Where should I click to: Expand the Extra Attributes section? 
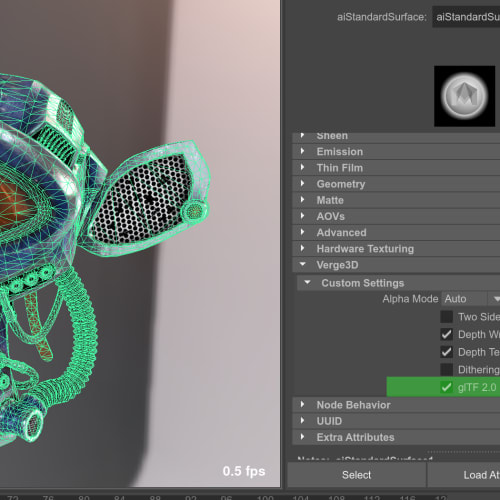[x=396, y=437]
